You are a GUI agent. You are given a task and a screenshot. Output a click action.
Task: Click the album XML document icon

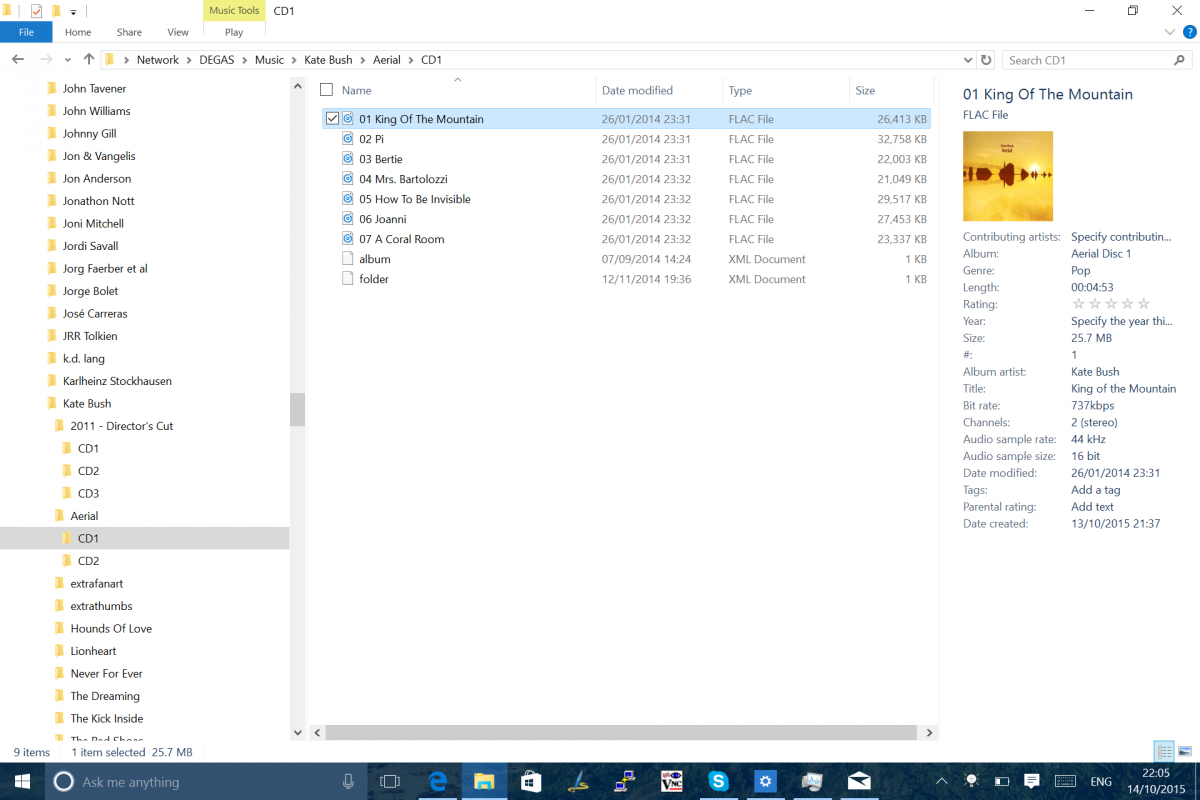[348, 259]
